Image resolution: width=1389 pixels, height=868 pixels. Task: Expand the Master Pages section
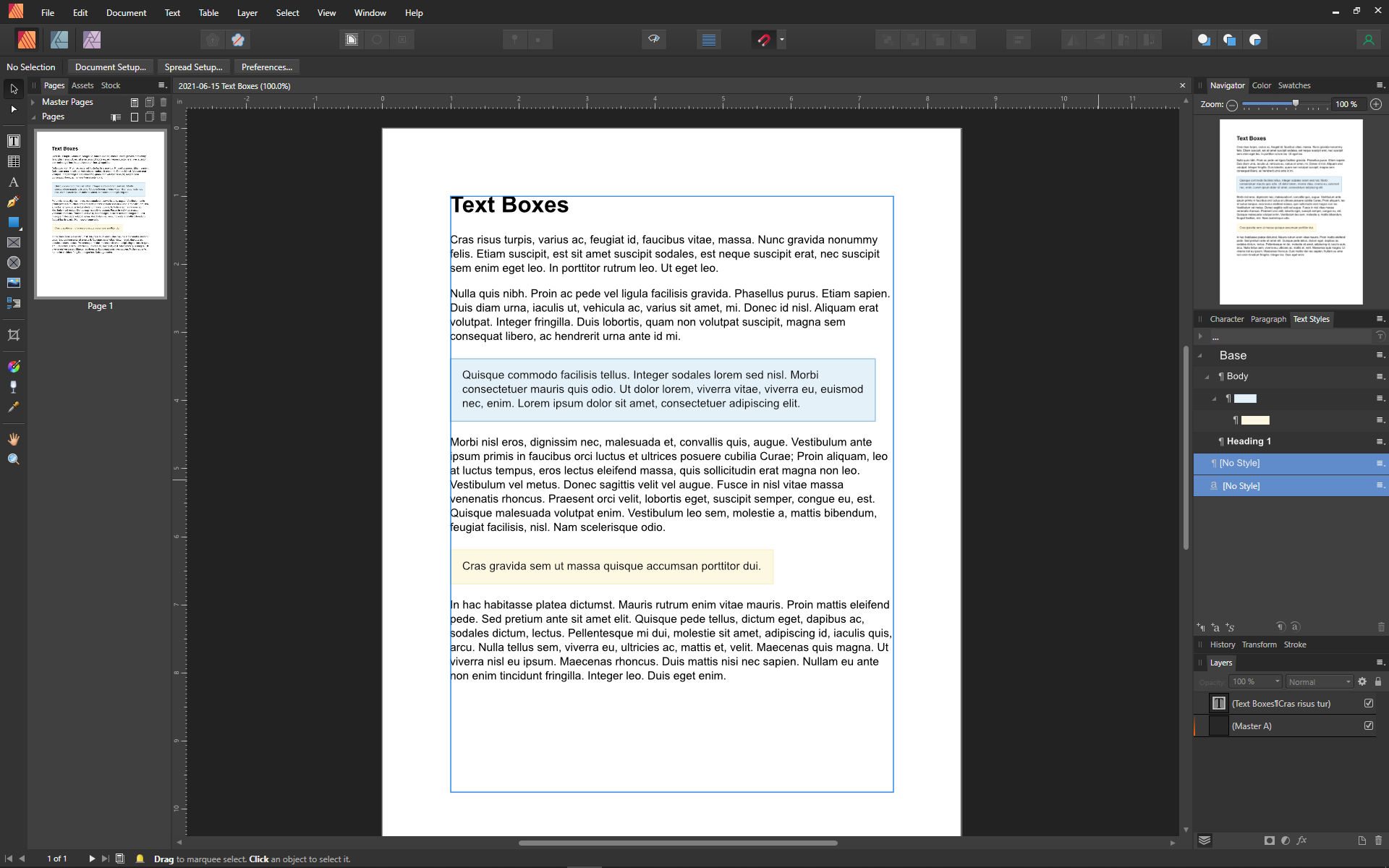pyautogui.click(x=33, y=102)
